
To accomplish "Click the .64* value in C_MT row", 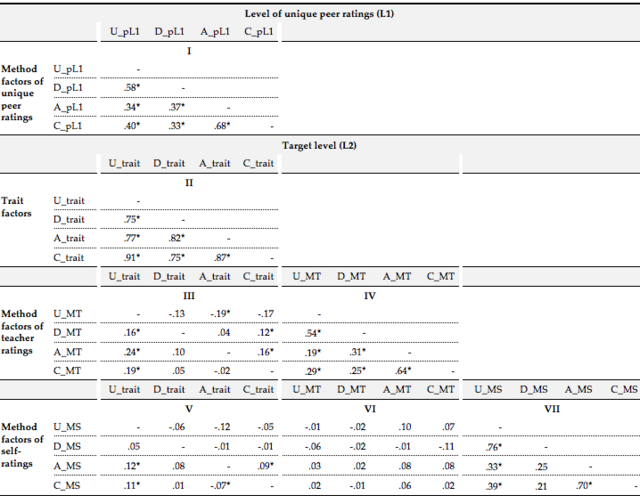I will [x=403, y=371].
